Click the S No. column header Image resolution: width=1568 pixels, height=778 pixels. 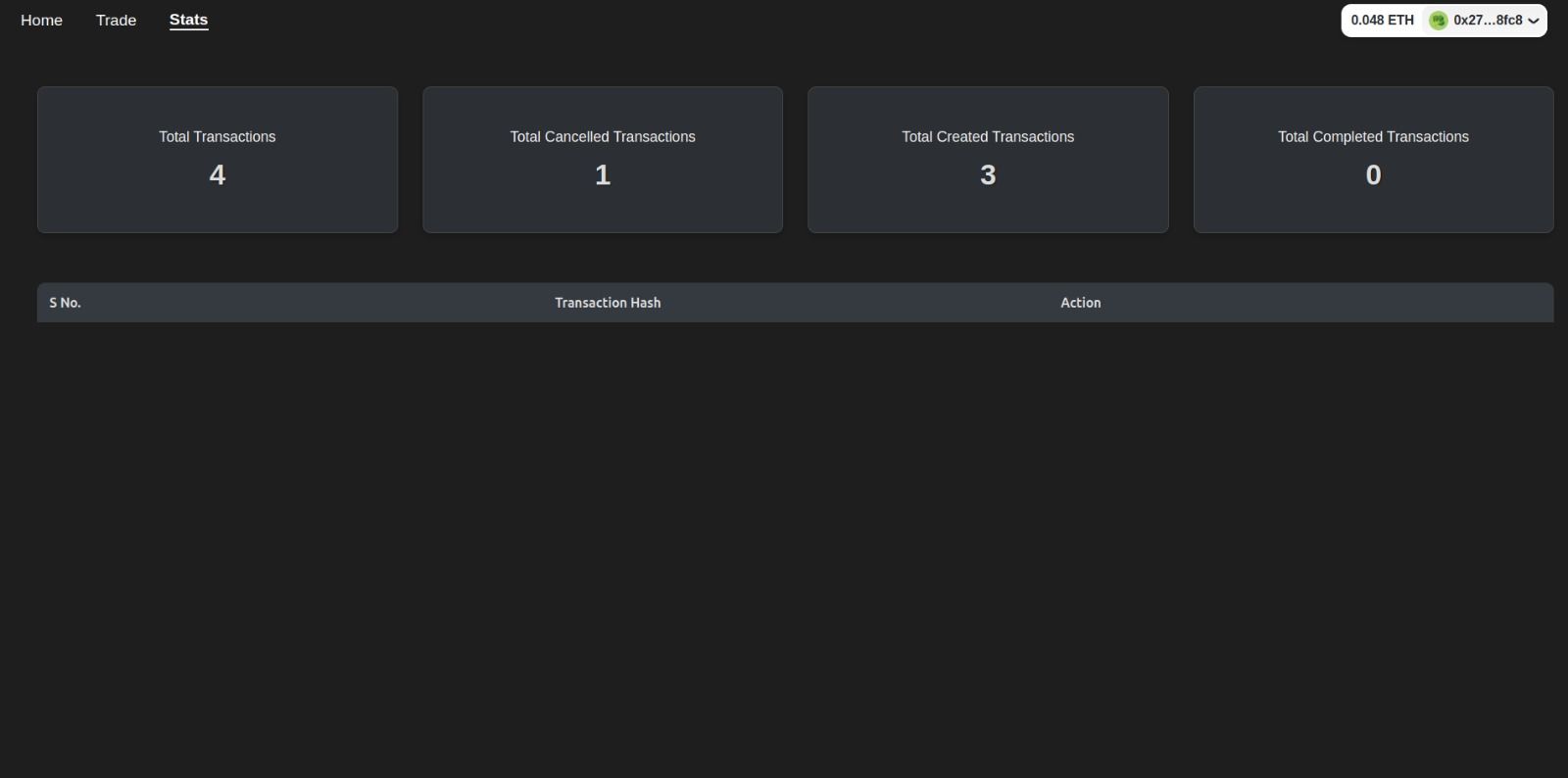[65, 303]
